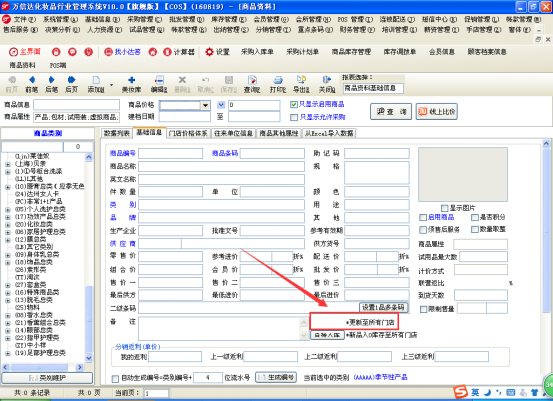This screenshot has width=553, height=401.
Task: Click category tree vertical scrollbar down arrow
Action: 89,358
